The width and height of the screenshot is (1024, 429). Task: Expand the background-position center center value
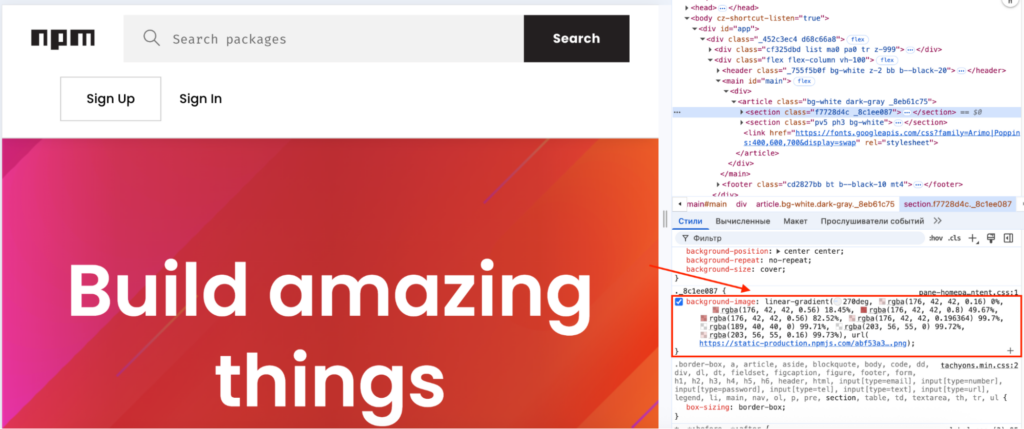(x=777, y=251)
